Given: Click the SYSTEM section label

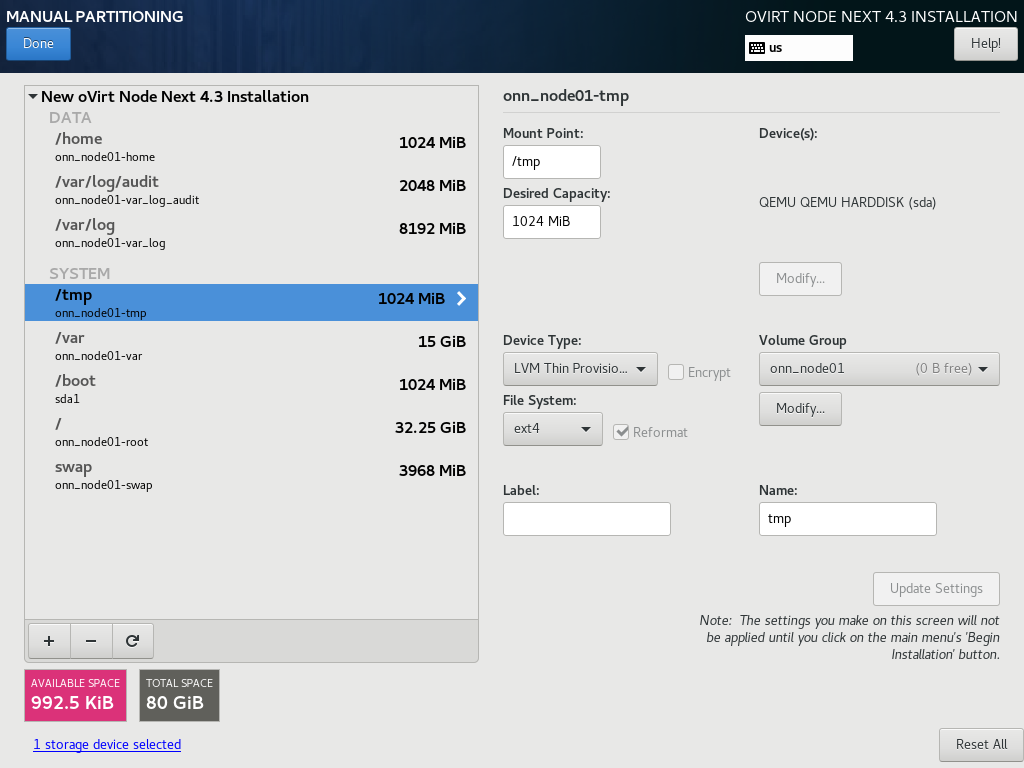Looking at the screenshot, I should [x=80, y=274].
